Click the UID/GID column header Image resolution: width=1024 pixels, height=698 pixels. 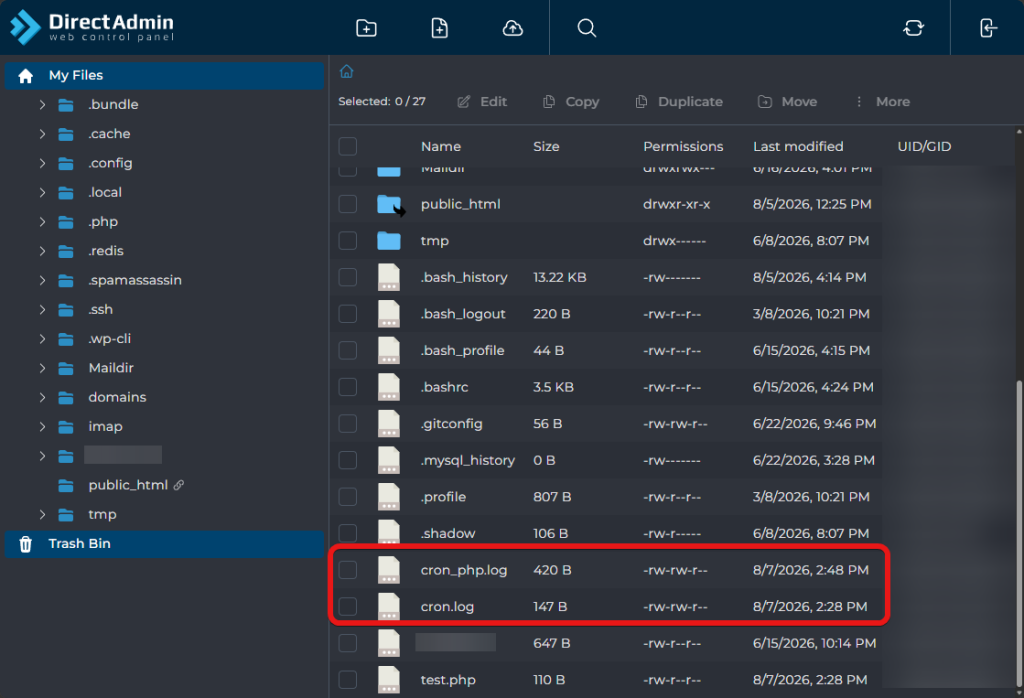point(924,146)
